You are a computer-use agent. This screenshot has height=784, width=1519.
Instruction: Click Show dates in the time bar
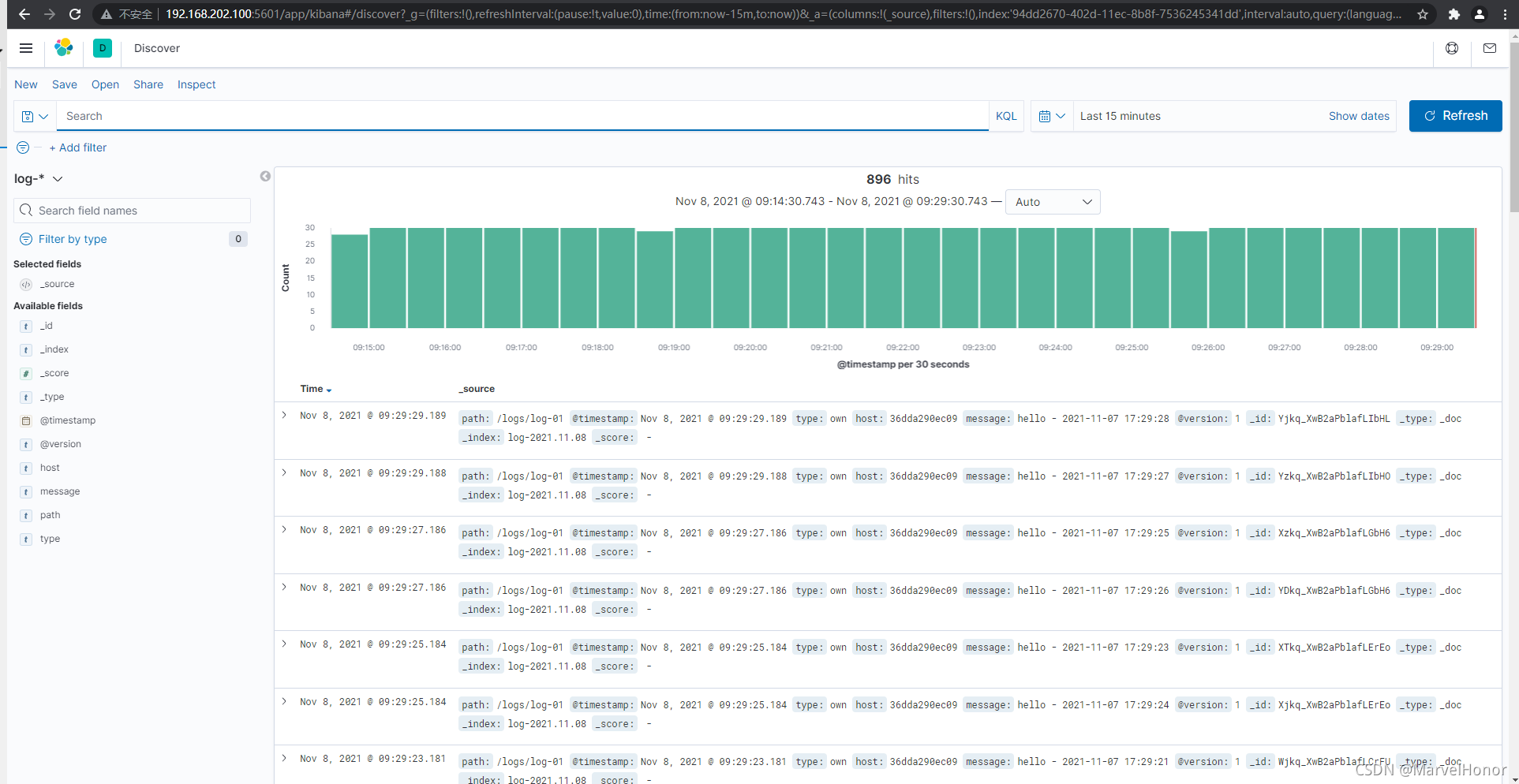click(1359, 116)
